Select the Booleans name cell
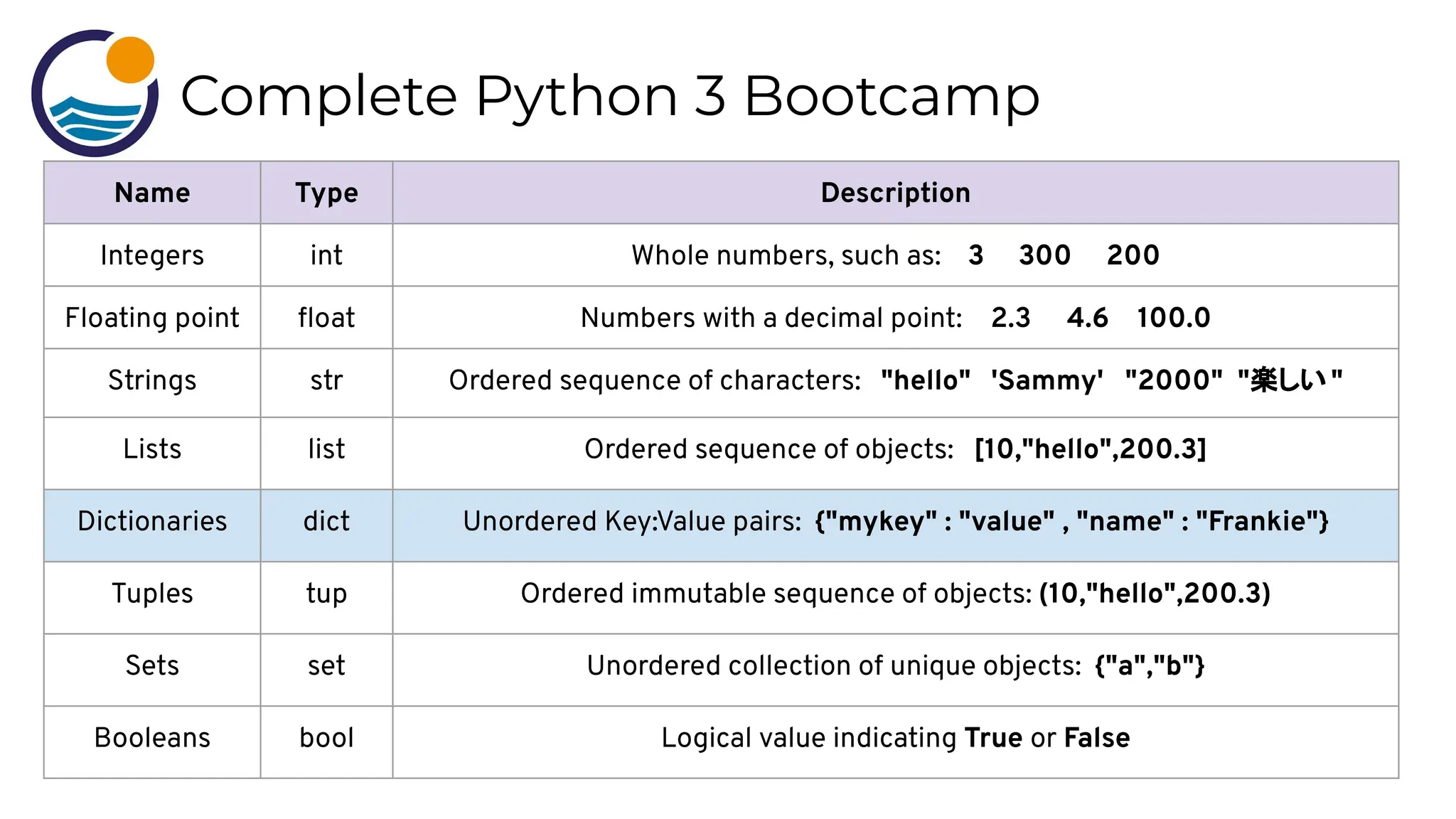Image resolution: width=1456 pixels, height=819 pixels. click(152, 738)
